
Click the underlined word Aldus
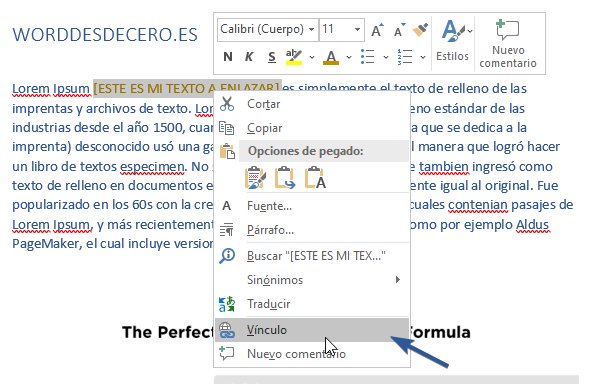(532, 224)
